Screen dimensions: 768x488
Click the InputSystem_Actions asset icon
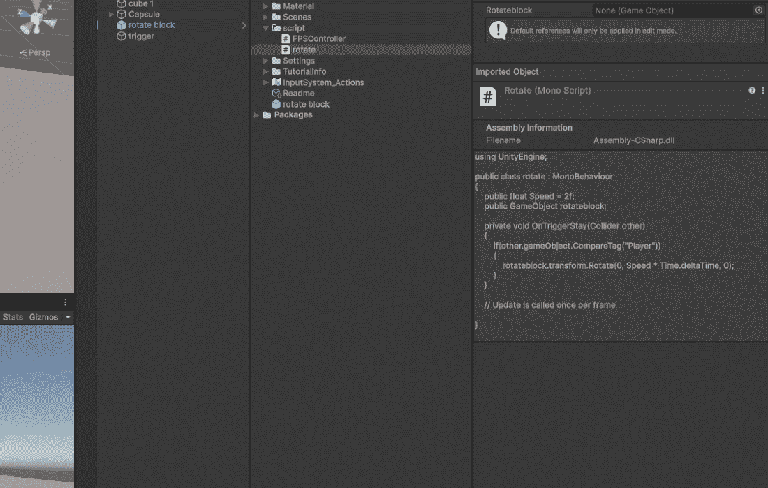pos(276,82)
